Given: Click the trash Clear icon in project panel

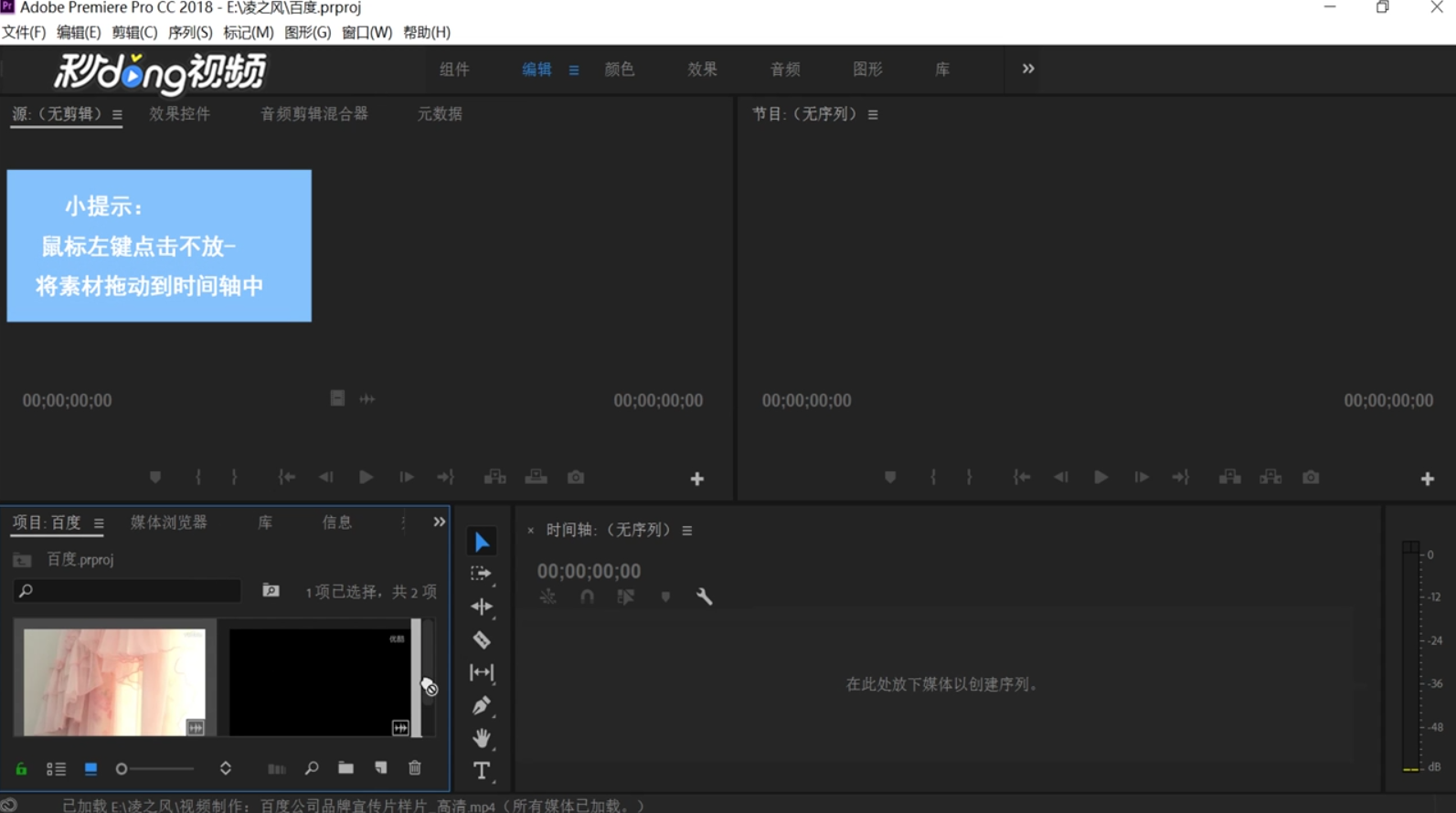Looking at the screenshot, I should tap(415, 768).
